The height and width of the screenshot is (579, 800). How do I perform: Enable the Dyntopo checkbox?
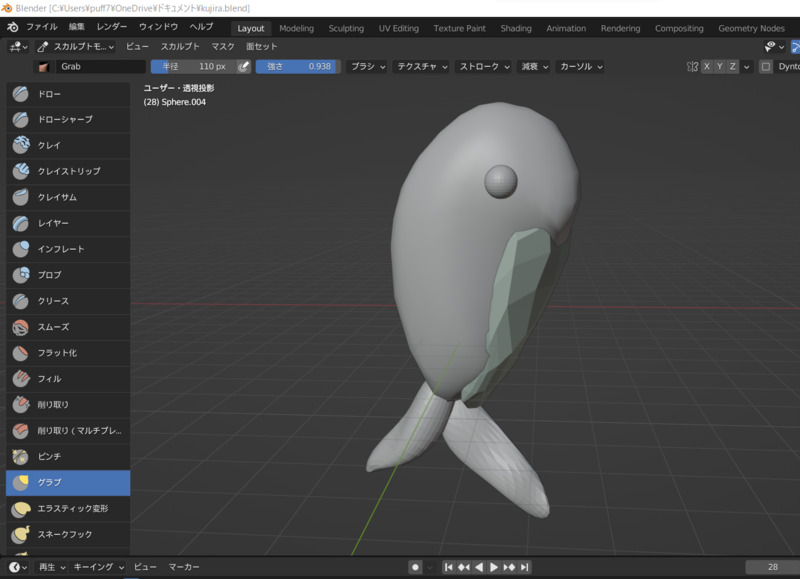[x=766, y=67]
